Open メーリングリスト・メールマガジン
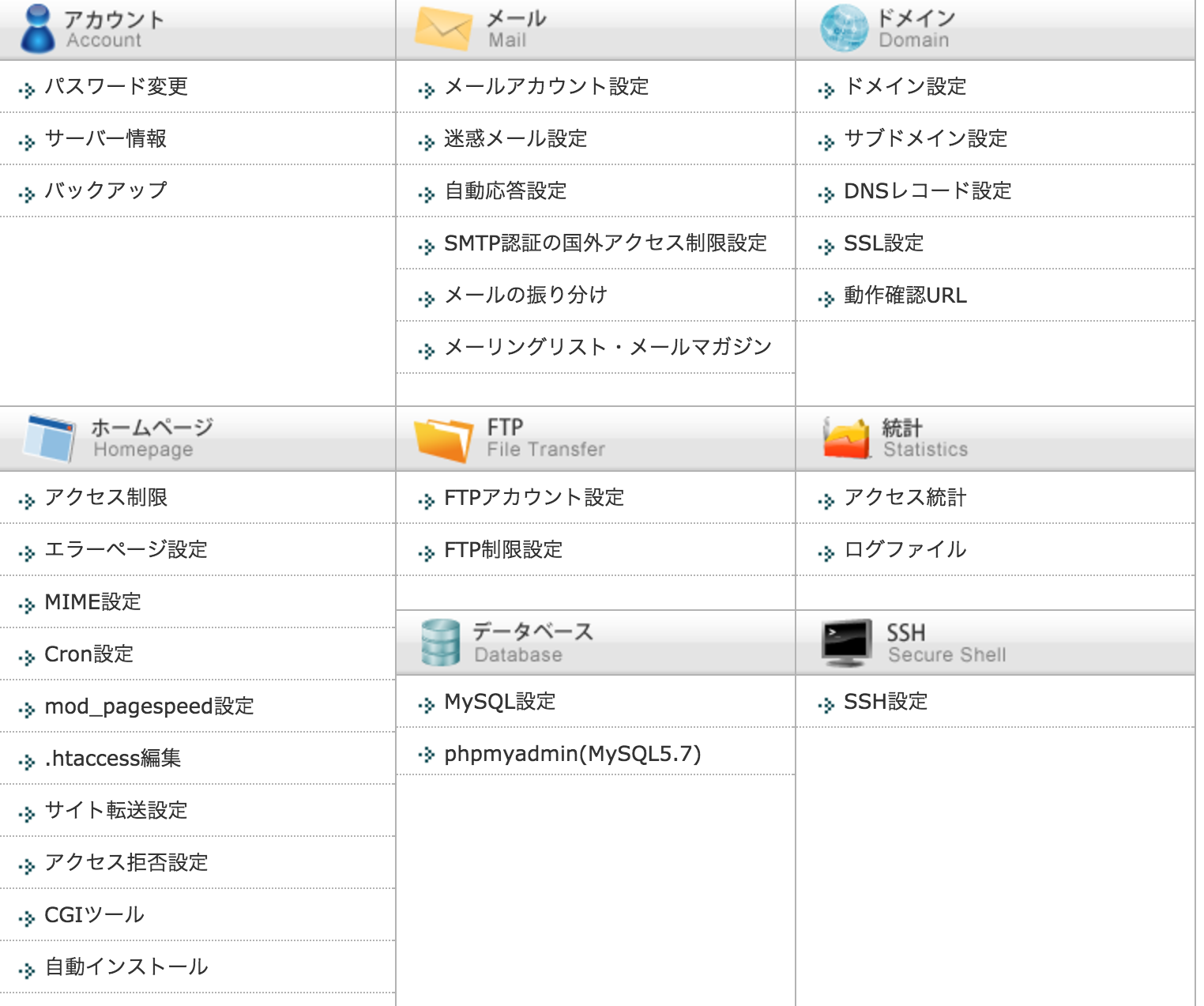 (608, 347)
